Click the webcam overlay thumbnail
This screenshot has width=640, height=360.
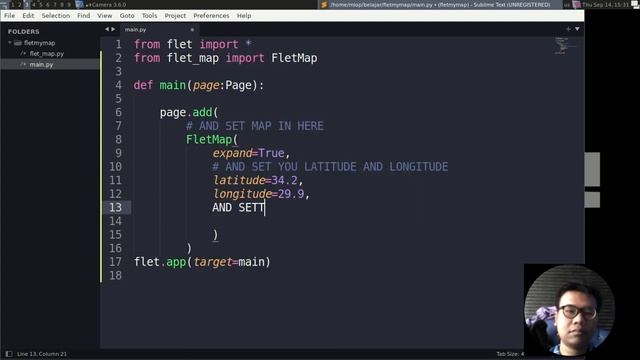click(x=569, y=310)
